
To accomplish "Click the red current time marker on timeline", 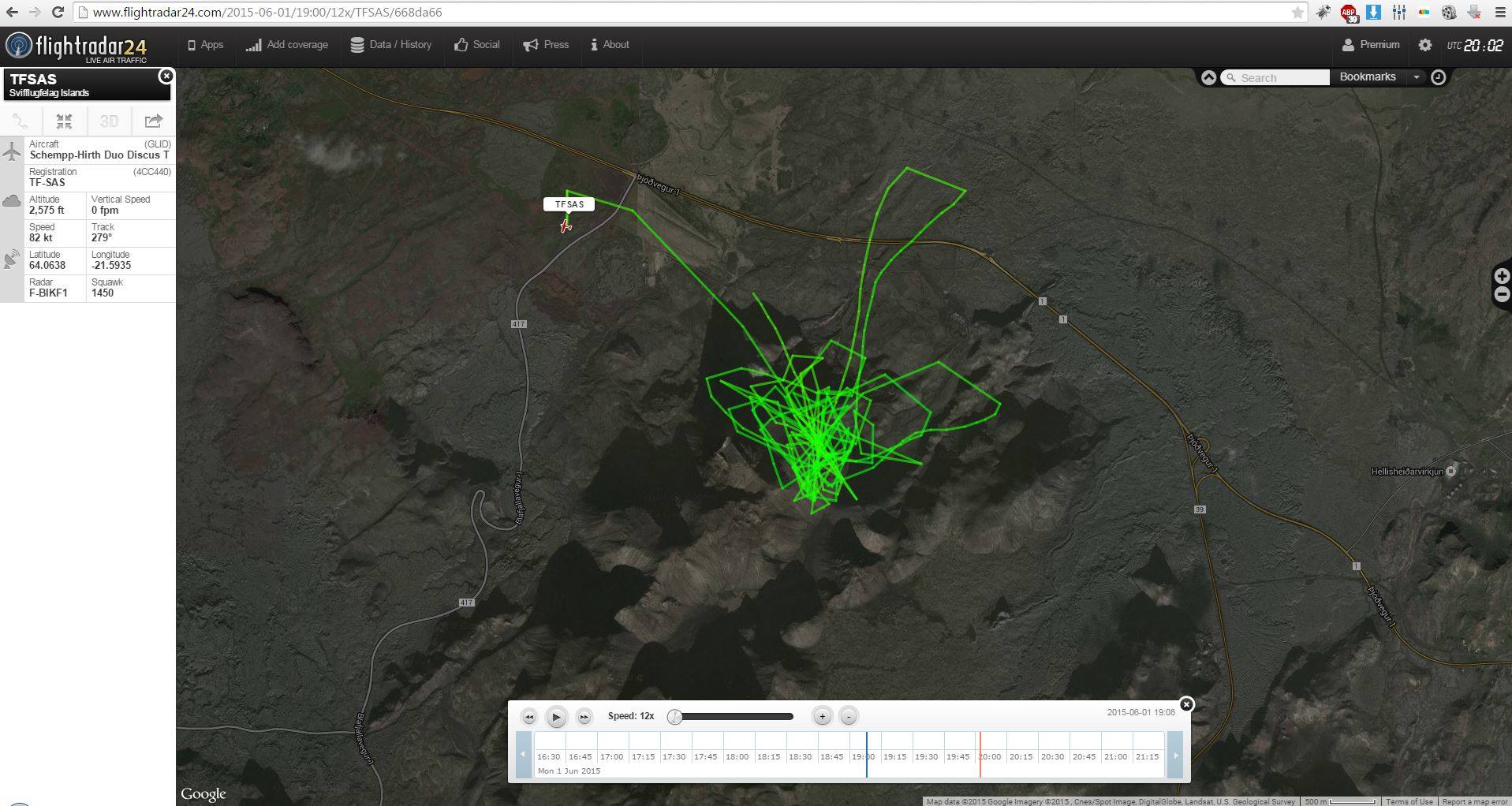I will (980, 755).
